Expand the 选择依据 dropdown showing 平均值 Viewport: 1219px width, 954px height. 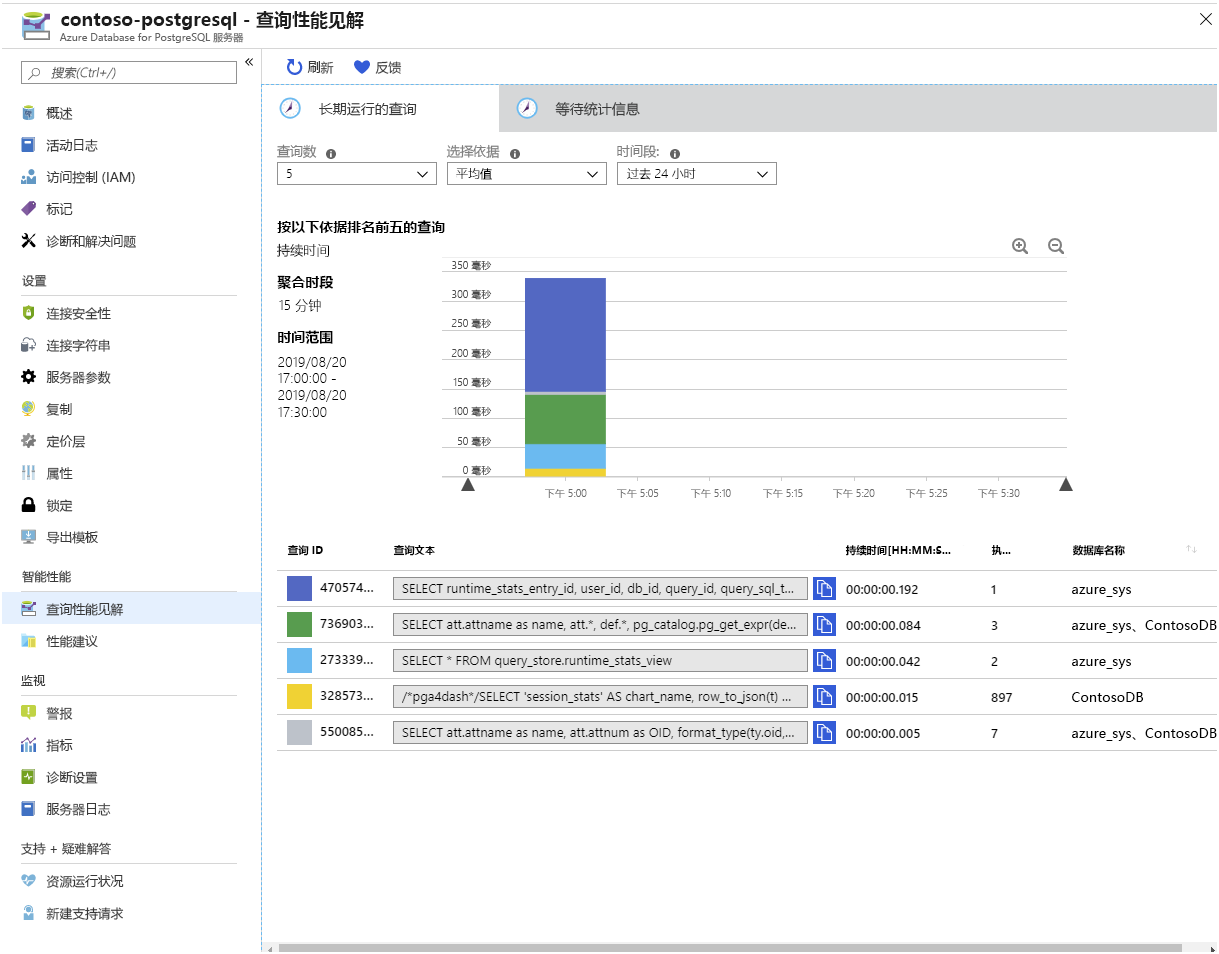coord(527,174)
